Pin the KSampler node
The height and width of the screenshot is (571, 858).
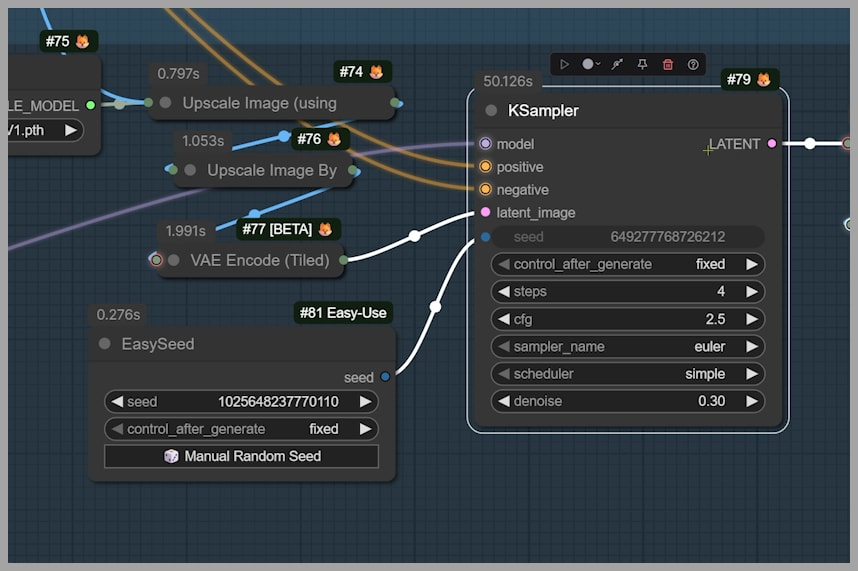point(642,64)
